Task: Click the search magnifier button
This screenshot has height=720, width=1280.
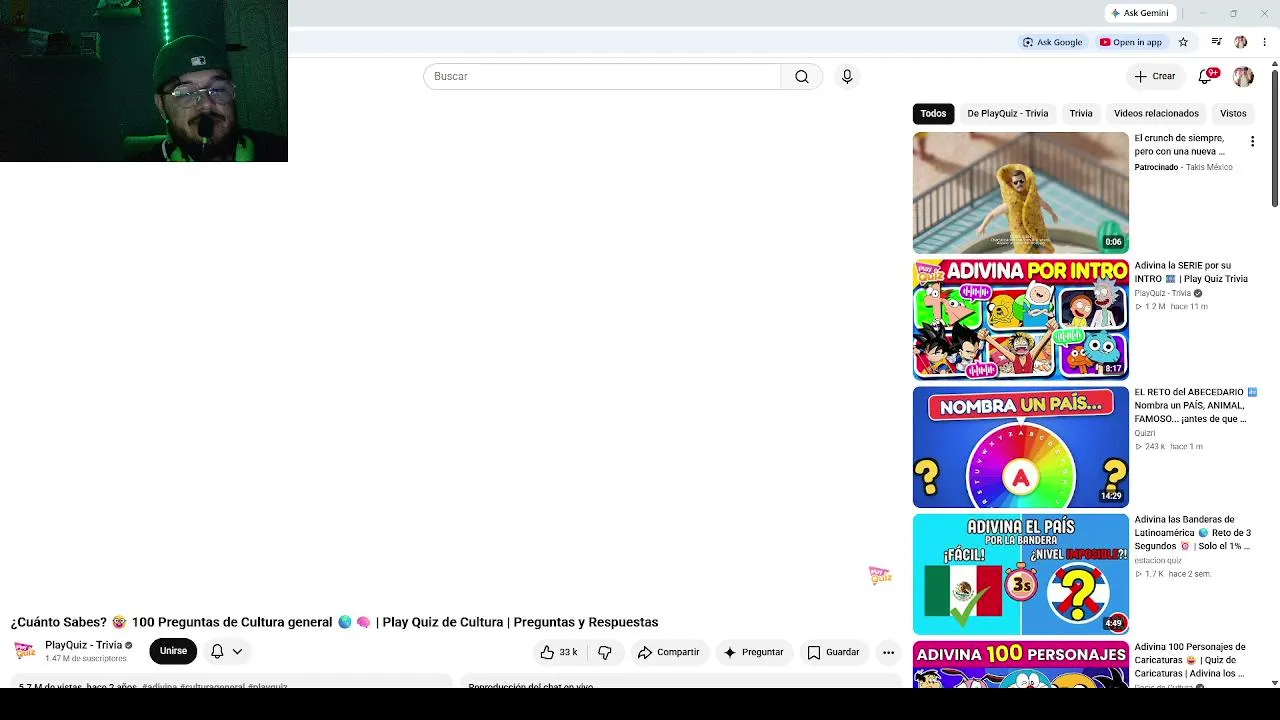Action: coord(802,77)
